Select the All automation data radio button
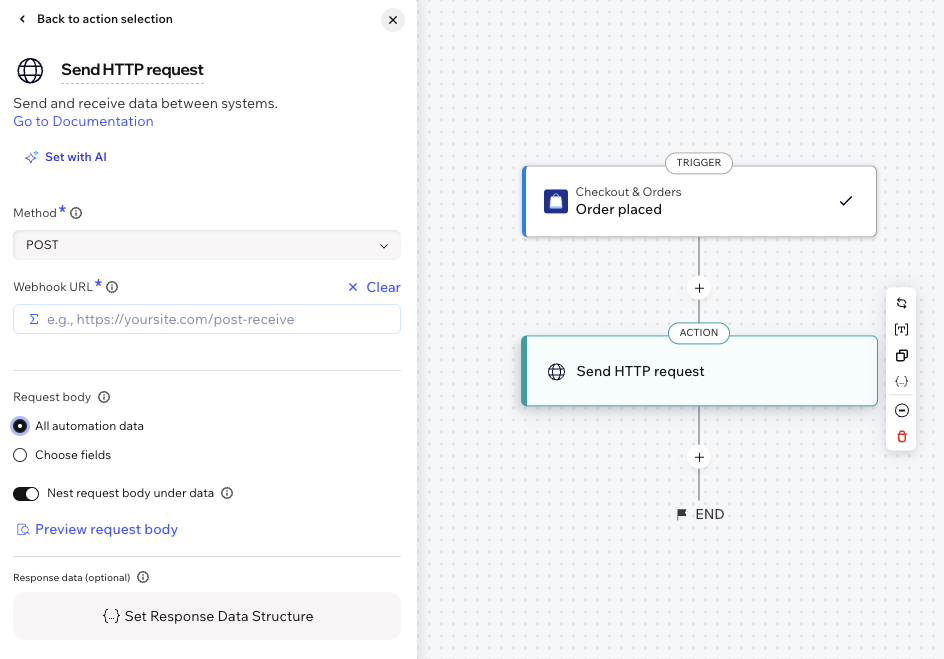 [x=20, y=426]
